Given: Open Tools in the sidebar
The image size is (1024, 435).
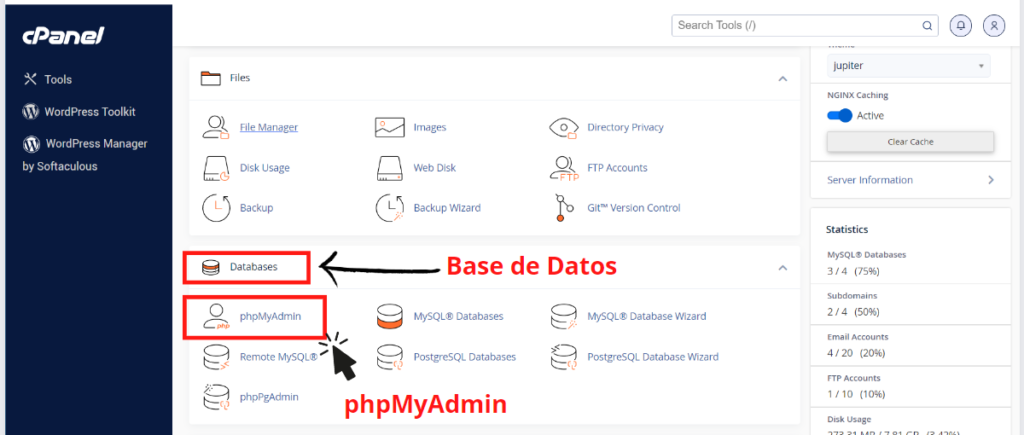Looking at the screenshot, I should point(48,80).
